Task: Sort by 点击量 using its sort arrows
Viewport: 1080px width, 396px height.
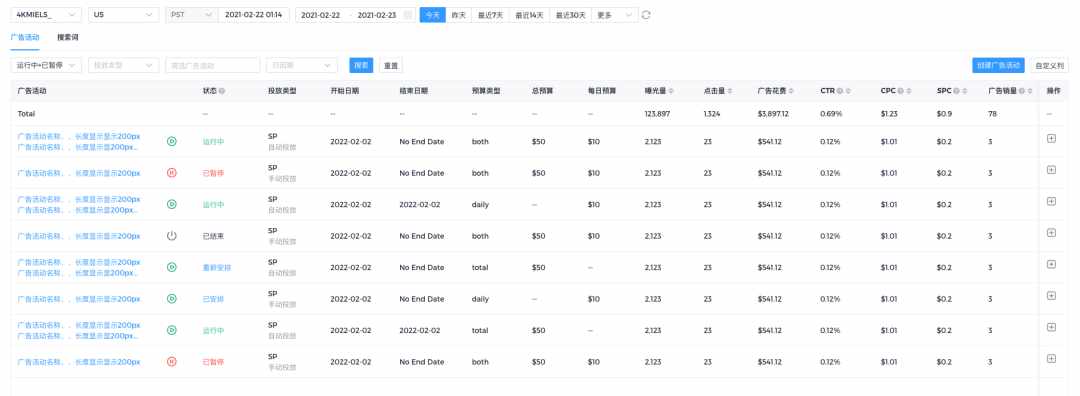Action: (729, 91)
